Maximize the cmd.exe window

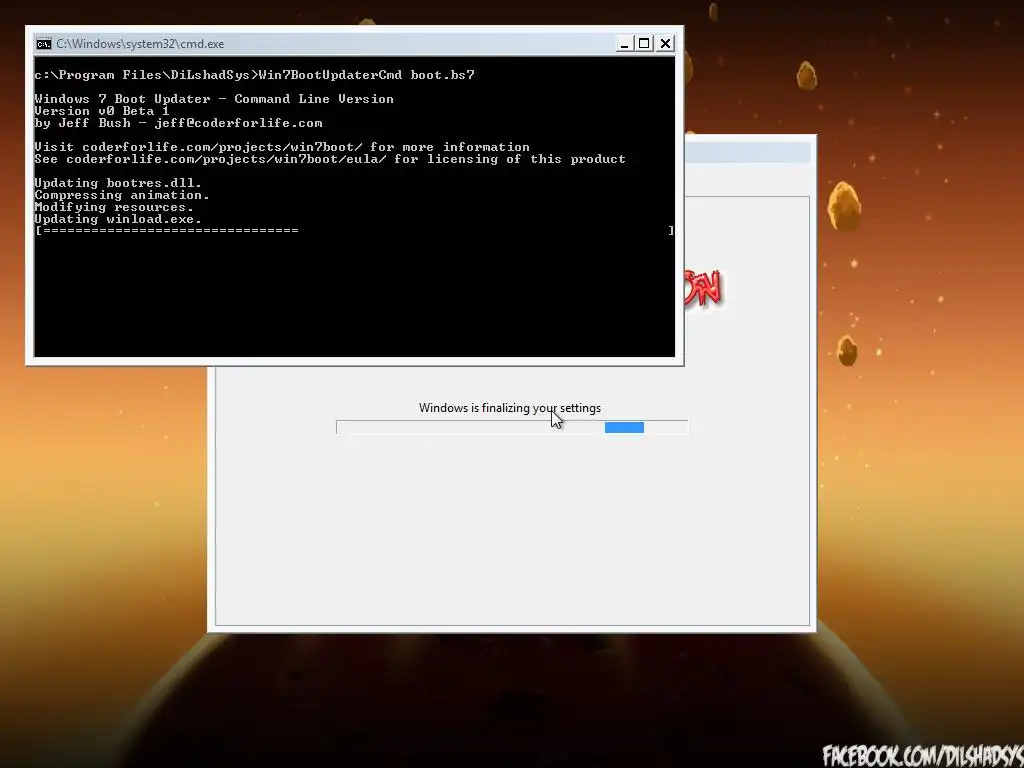pos(644,44)
